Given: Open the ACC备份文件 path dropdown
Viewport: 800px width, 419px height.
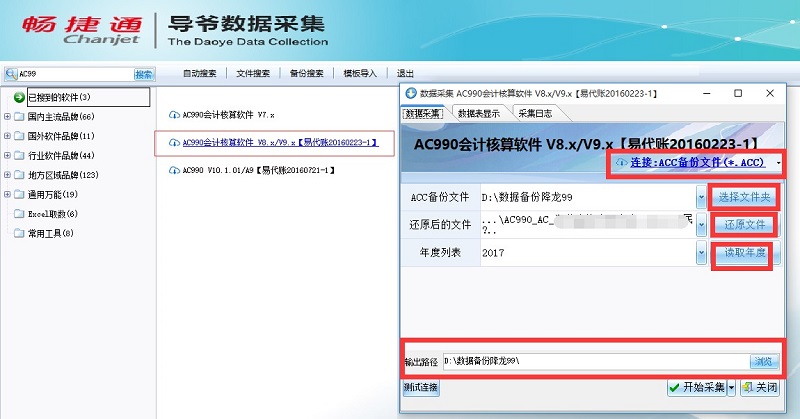Looking at the screenshot, I should (x=701, y=197).
